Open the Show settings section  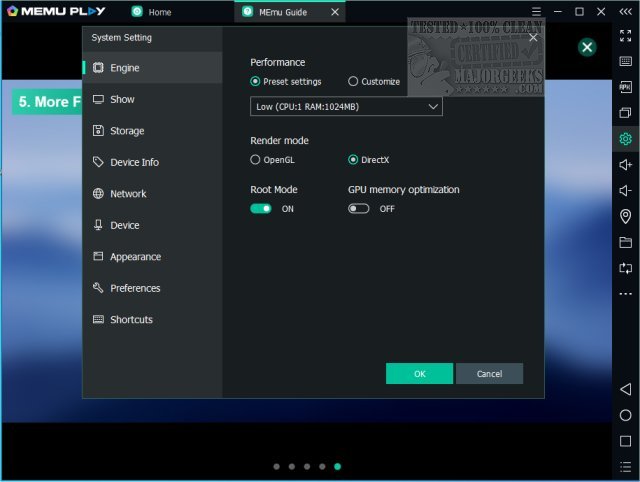[153, 99]
